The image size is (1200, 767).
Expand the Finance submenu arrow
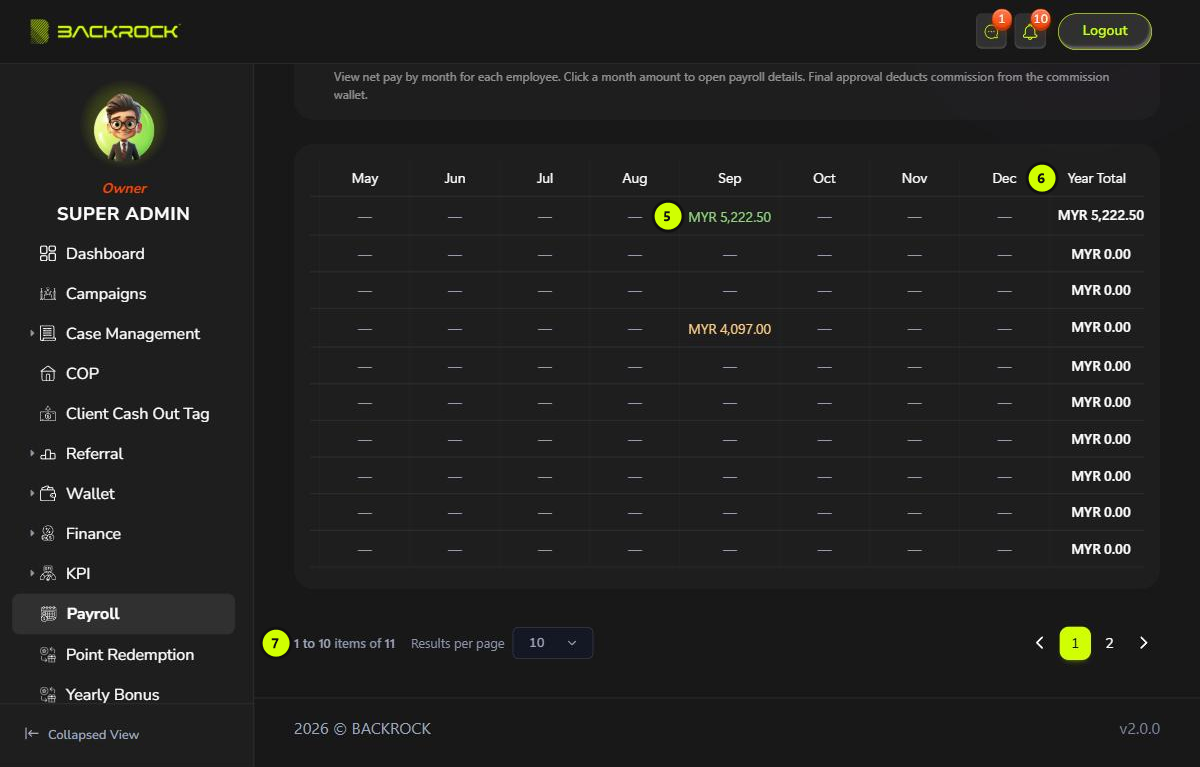coord(31,534)
